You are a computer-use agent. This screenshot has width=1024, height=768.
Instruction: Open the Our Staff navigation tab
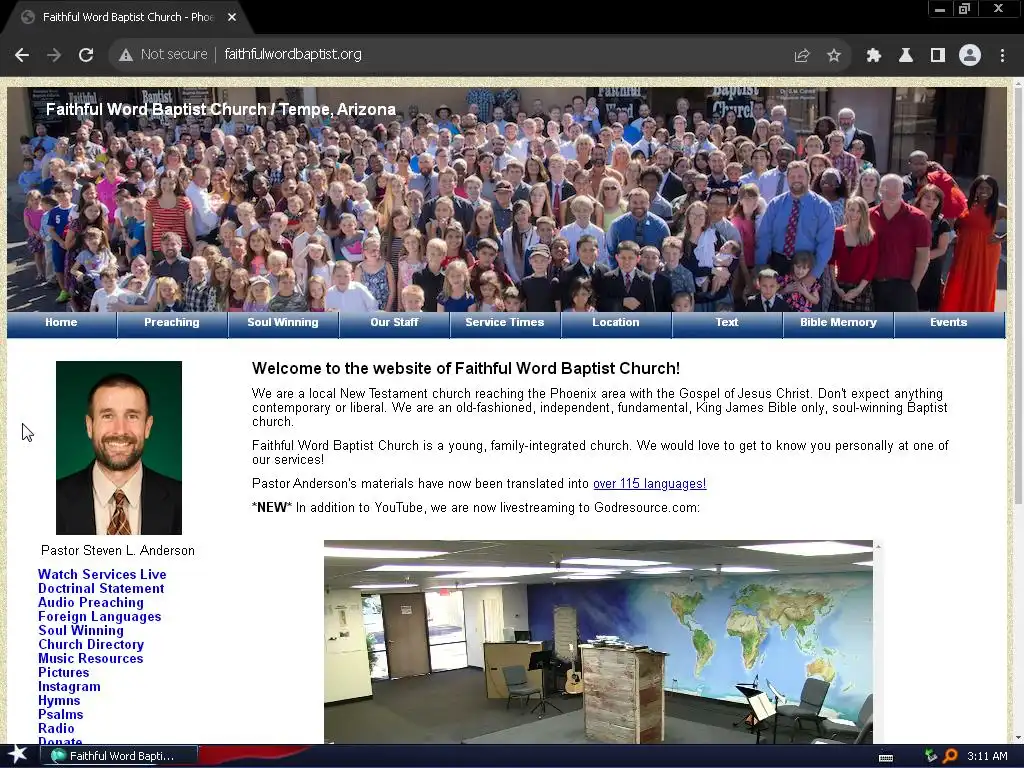pyautogui.click(x=394, y=323)
